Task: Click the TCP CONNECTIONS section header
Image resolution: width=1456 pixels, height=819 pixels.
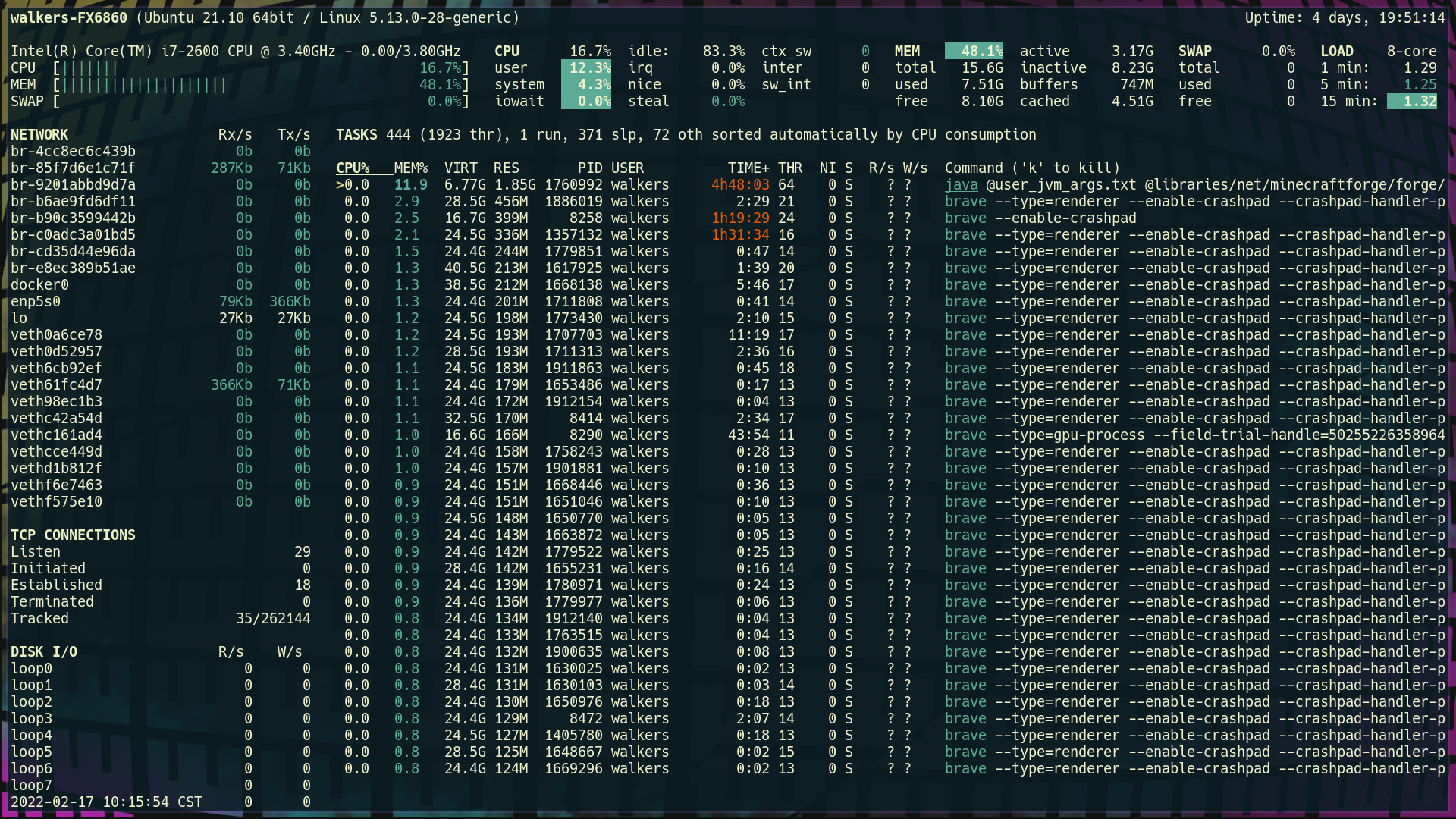Action: 73,535
